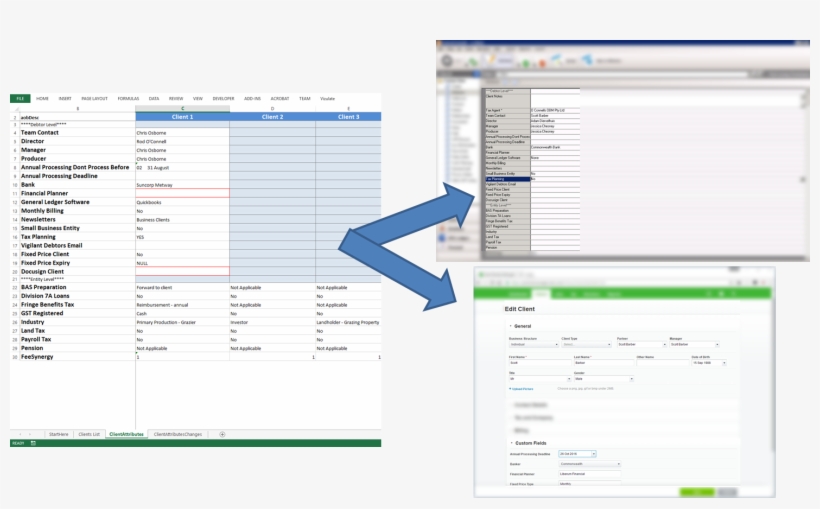
Task: Collapse the Custom Fields section
Action: [x=512, y=442]
